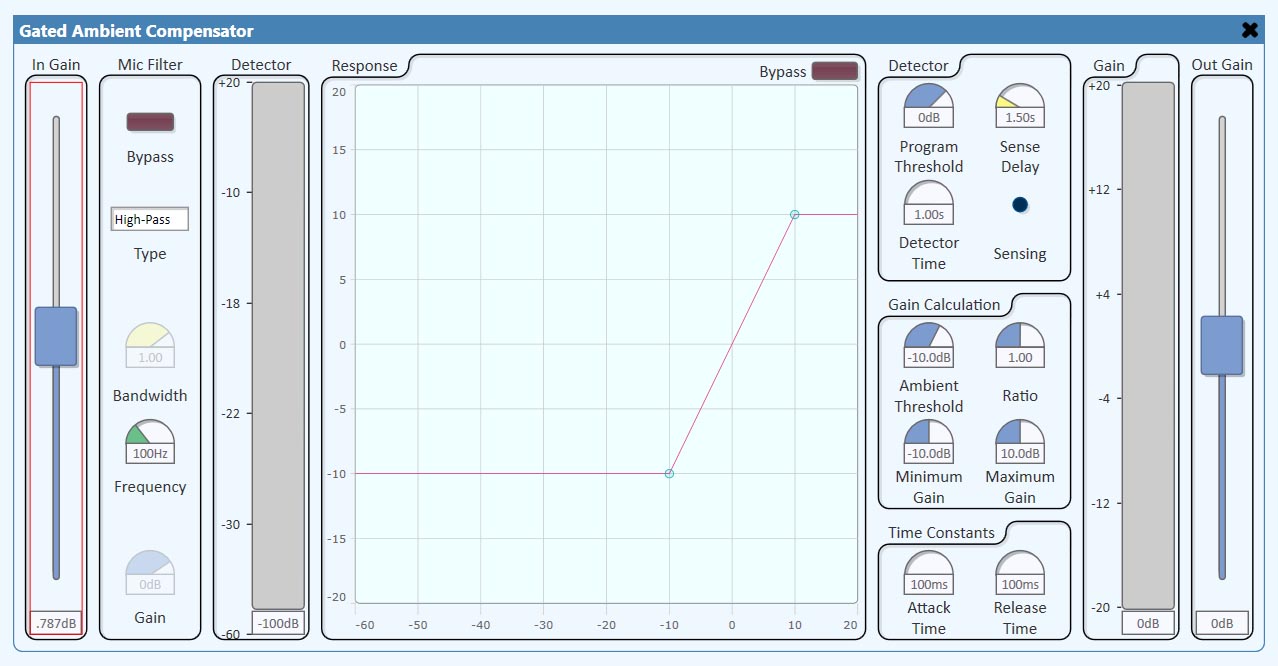The height and width of the screenshot is (666, 1278).
Task: Click the Out Gain 0dB value field
Action: point(1221,623)
